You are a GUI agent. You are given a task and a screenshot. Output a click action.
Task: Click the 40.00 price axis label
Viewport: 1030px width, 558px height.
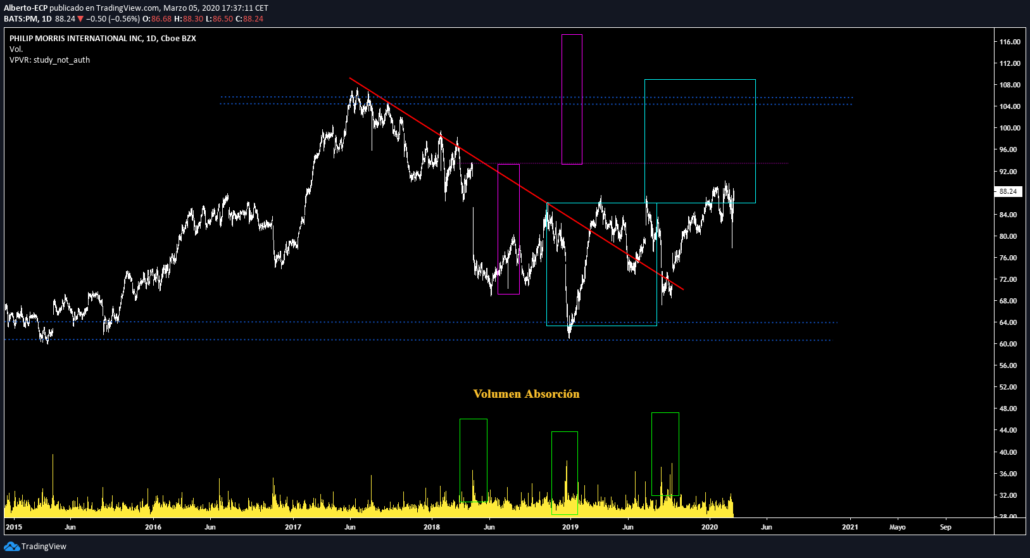pos(1010,452)
